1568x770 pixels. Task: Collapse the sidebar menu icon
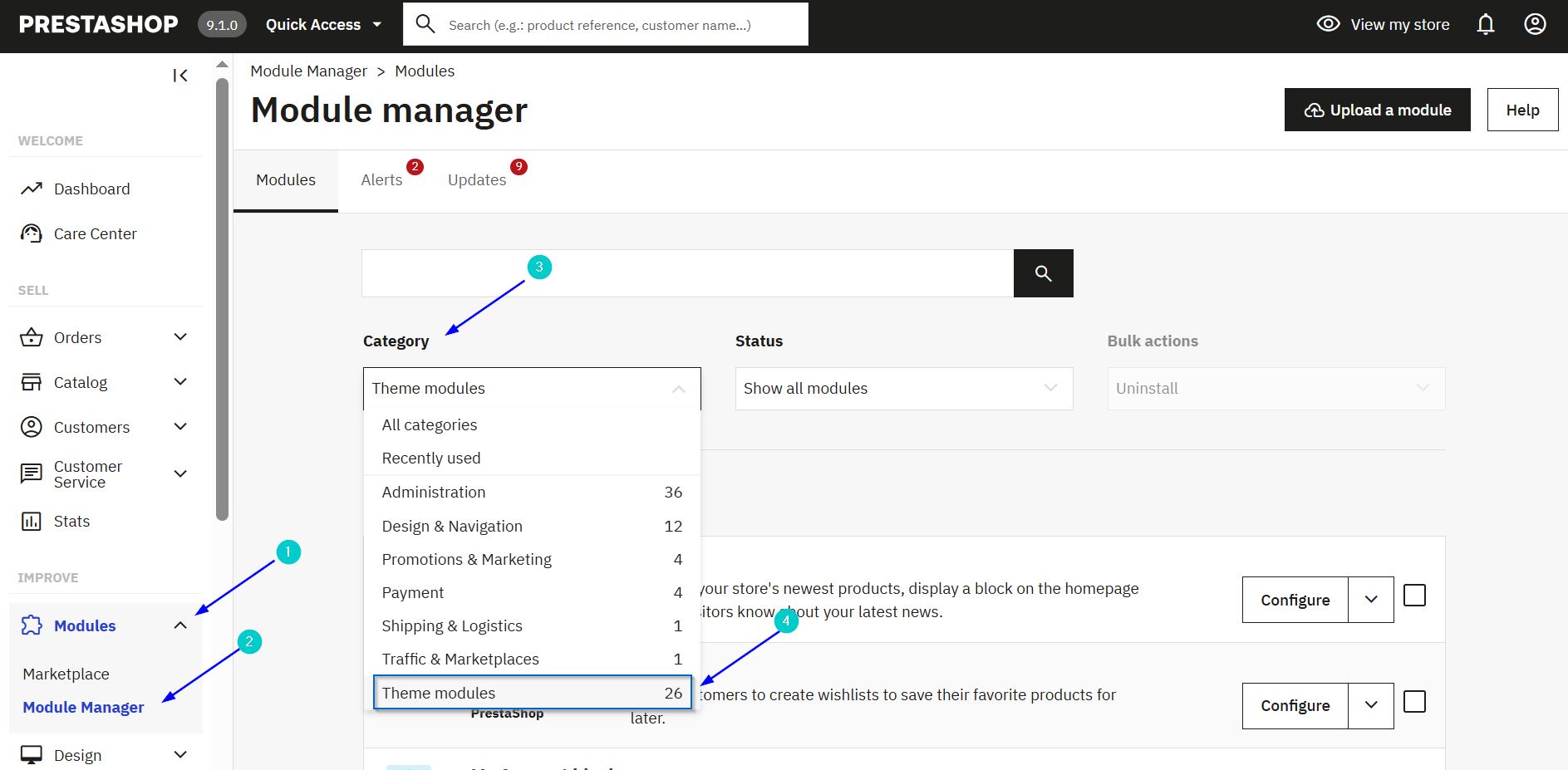point(180,76)
